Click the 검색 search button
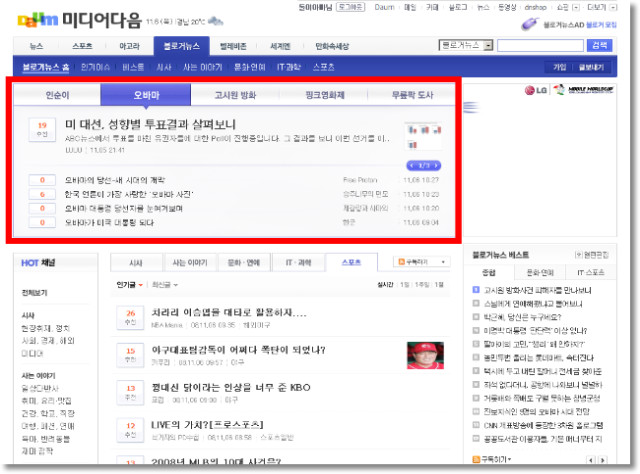This screenshot has height=474, width=640. point(599,45)
